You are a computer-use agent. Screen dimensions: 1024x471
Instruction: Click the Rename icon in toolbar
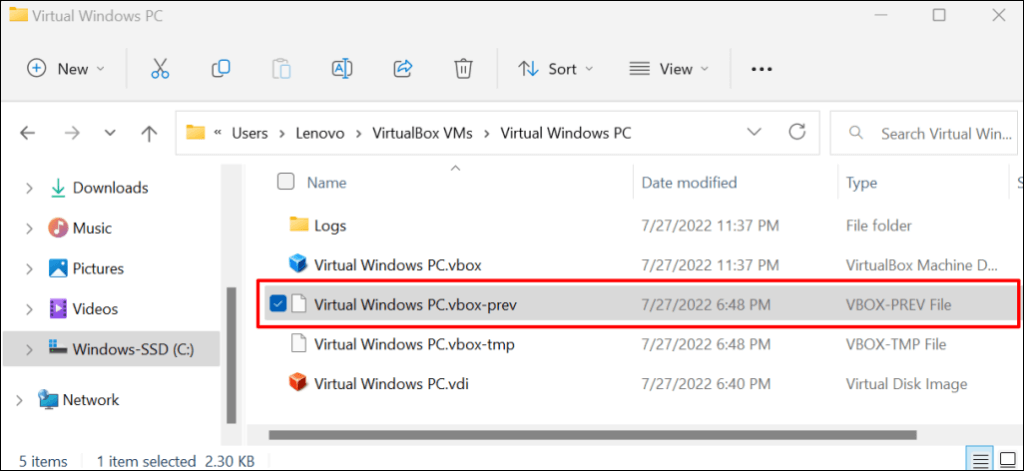pyautogui.click(x=342, y=68)
